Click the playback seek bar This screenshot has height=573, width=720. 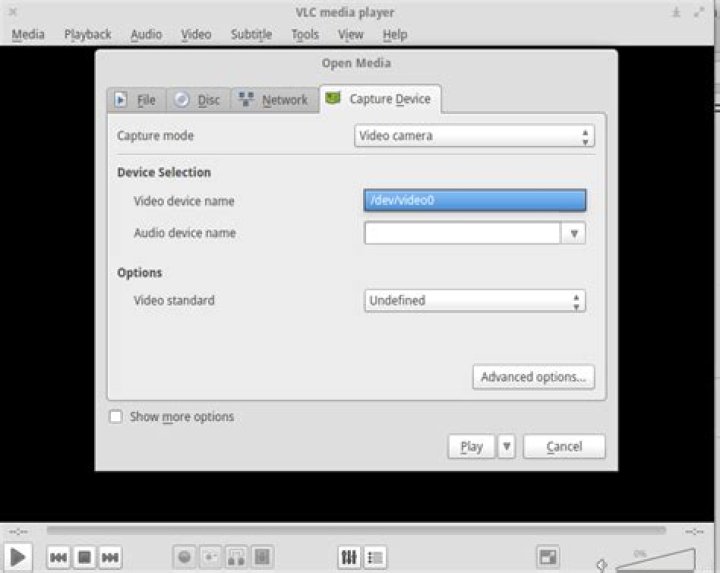tap(356, 530)
